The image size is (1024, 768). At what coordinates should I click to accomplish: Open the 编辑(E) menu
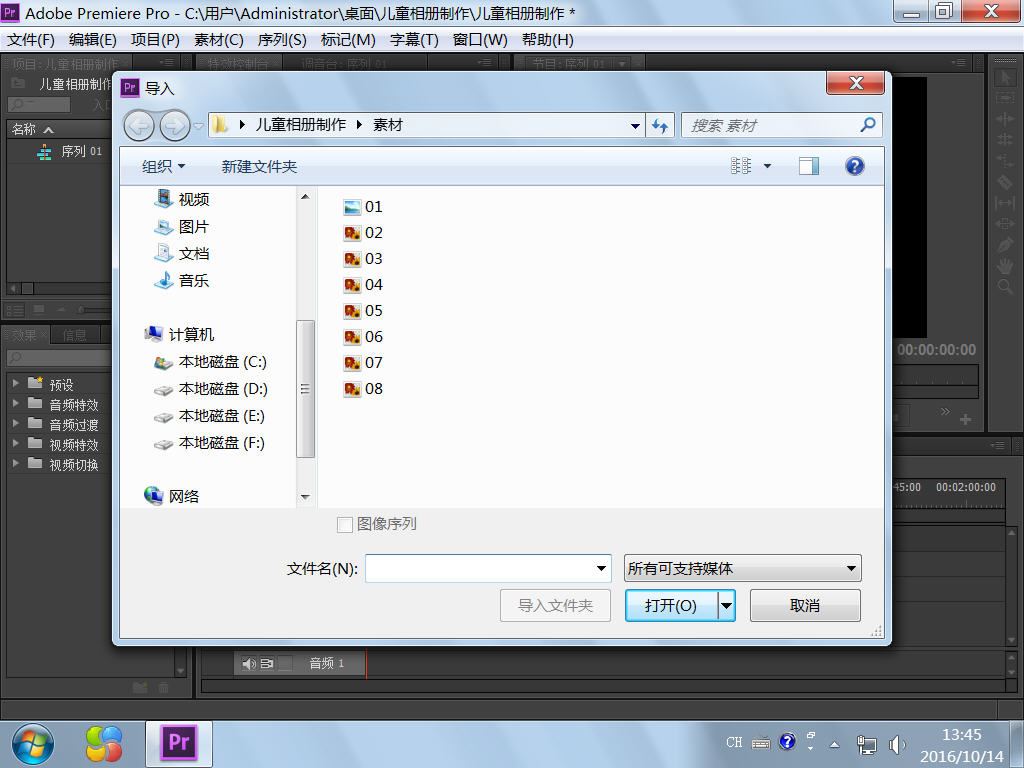(93, 40)
